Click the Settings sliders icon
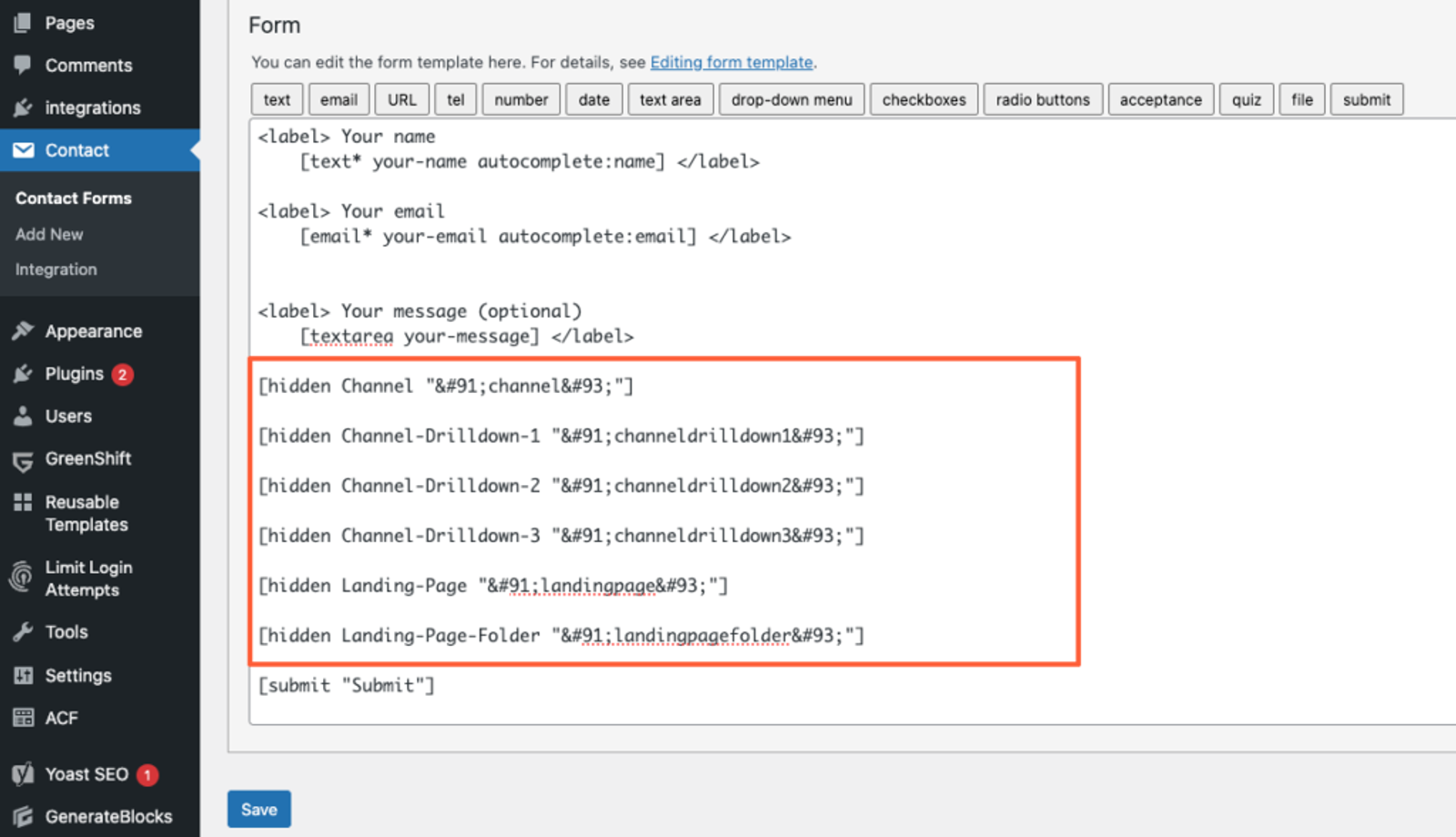1456x837 pixels. pos(23,675)
